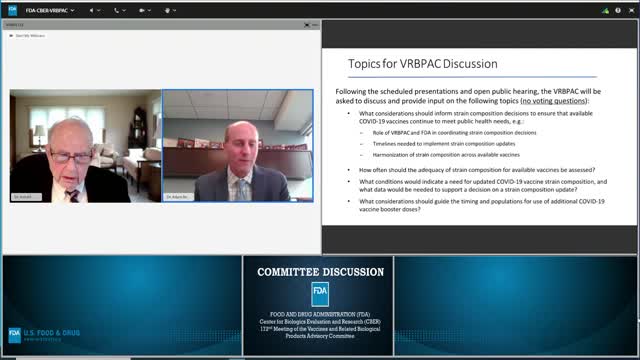The image size is (640, 360).
Task: Click the slide title Topics for VRBPAC Discussion
Action: coord(422,64)
